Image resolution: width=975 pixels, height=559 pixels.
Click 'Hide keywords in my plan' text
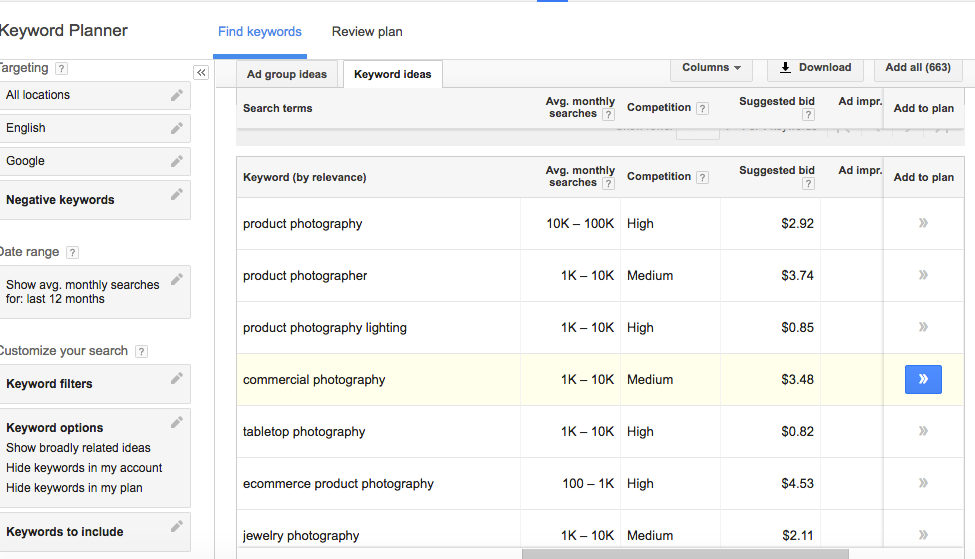[74, 487]
